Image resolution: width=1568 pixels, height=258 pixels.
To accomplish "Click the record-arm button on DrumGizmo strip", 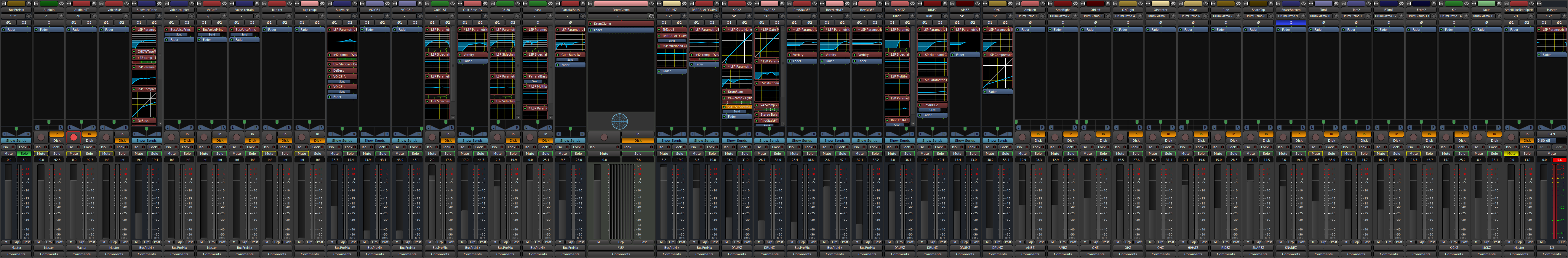I will click(604, 138).
